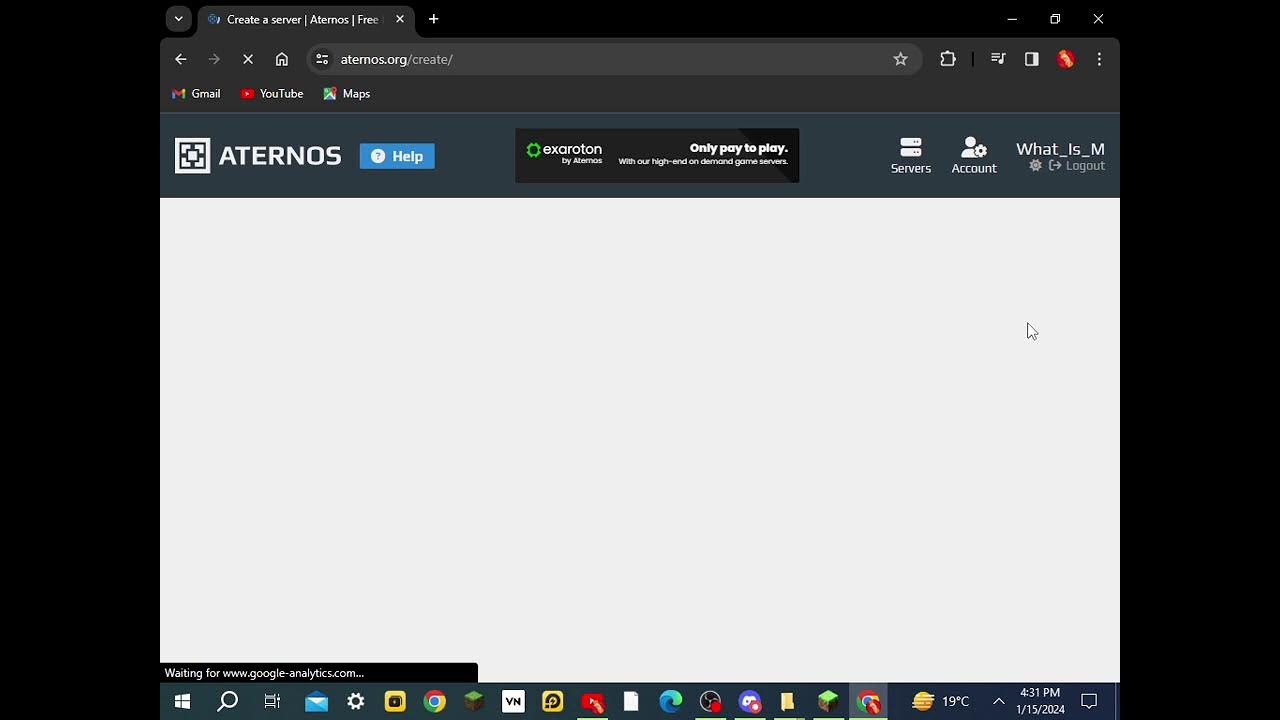Open the Chrome profile avatar

(x=1066, y=59)
